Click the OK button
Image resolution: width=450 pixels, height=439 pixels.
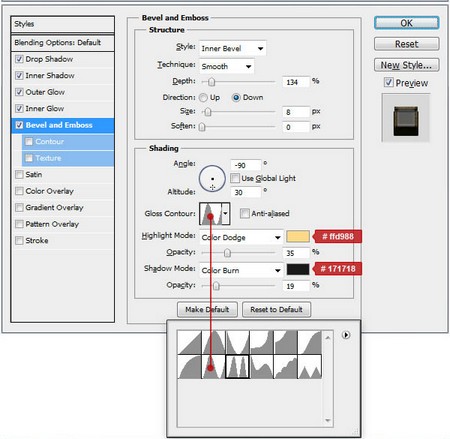(x=406, y=23)
